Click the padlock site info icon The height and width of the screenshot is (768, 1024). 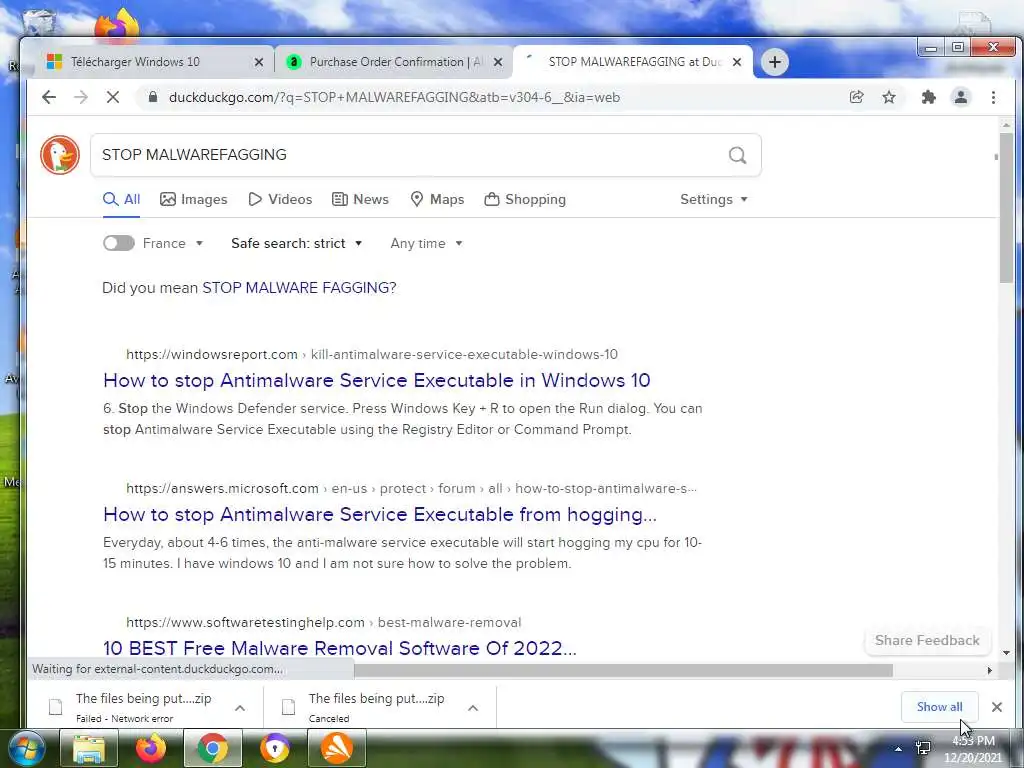(153, 97)
